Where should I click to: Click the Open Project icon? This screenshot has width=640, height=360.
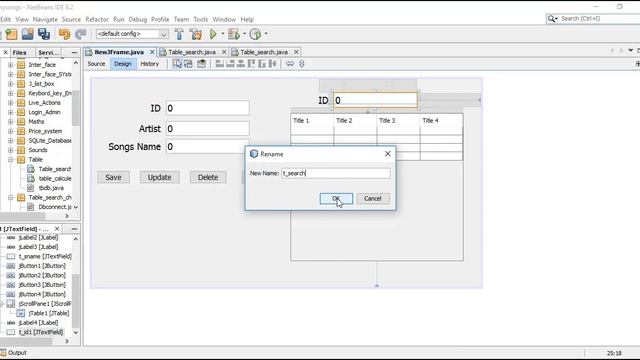coord(28,34)
